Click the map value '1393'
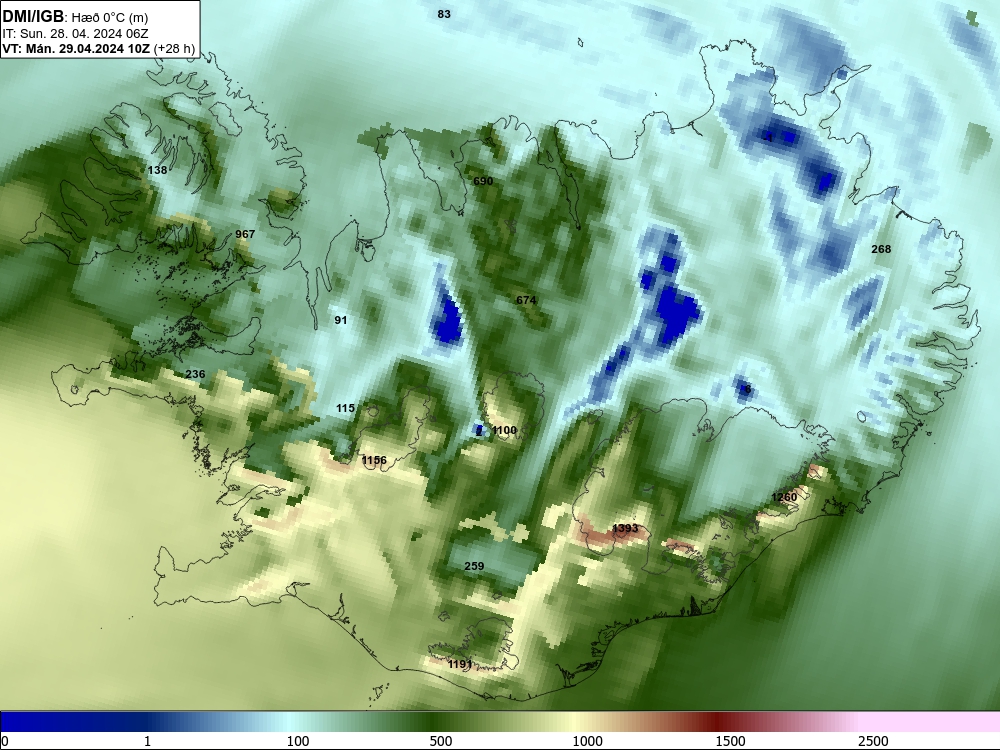The height and width of the screenshot is (750, 1000). pos(624,528)
